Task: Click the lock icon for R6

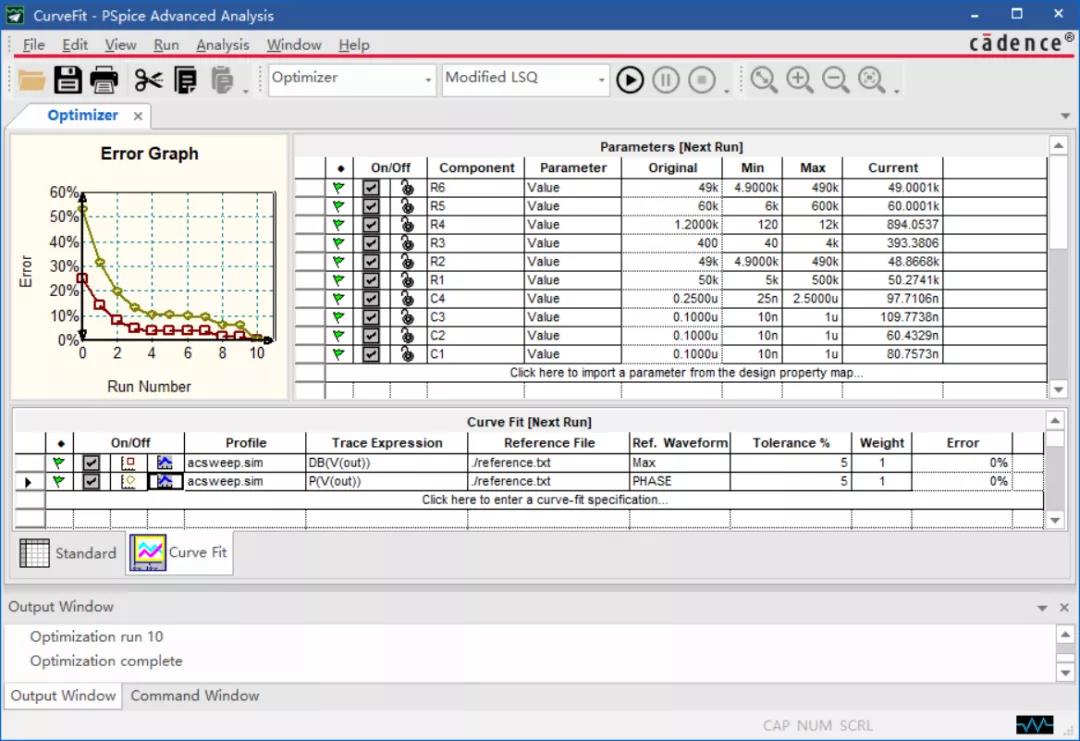Action: pyautogui.click(x=407, y=187)
